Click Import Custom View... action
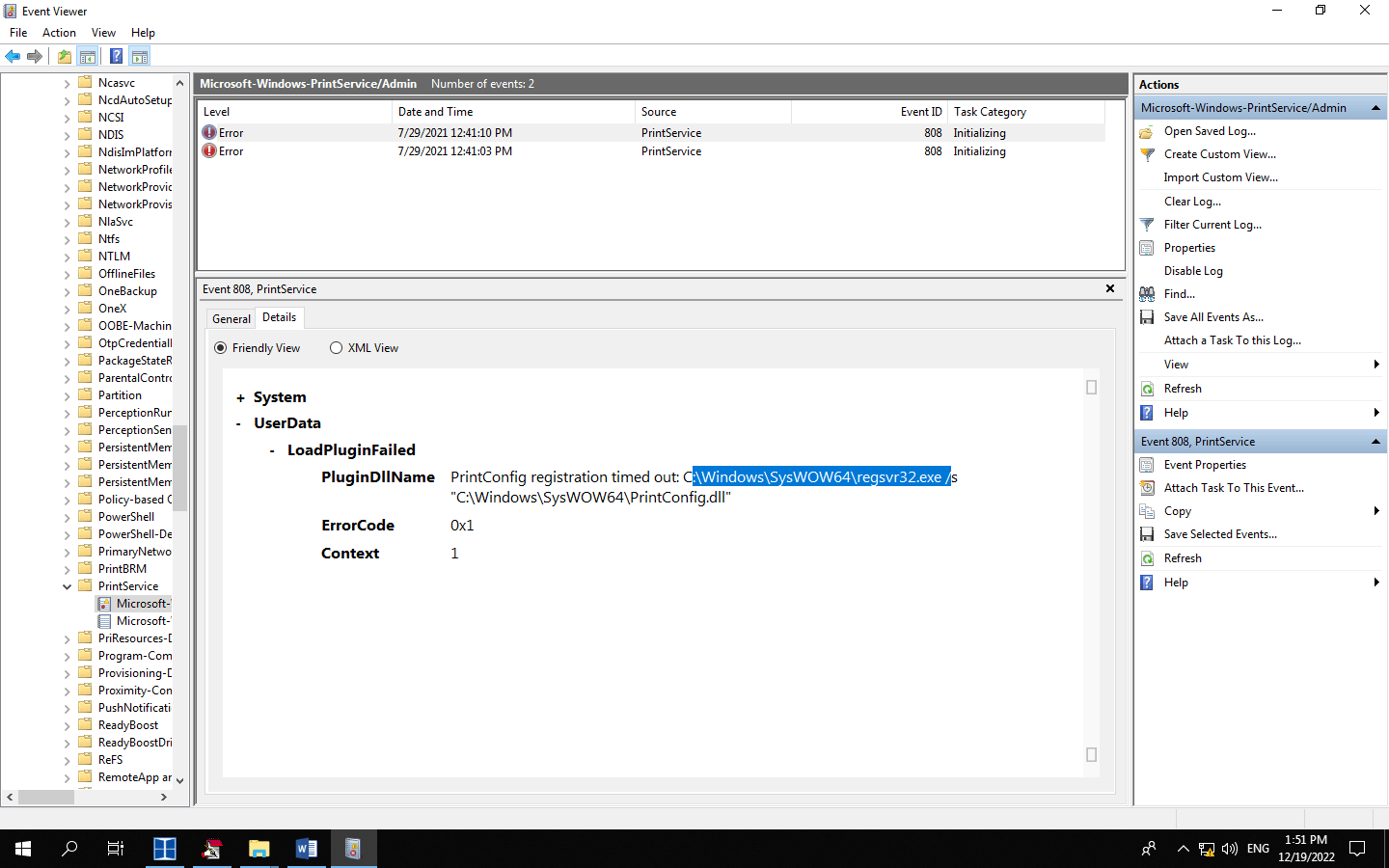 point(1221,177)
